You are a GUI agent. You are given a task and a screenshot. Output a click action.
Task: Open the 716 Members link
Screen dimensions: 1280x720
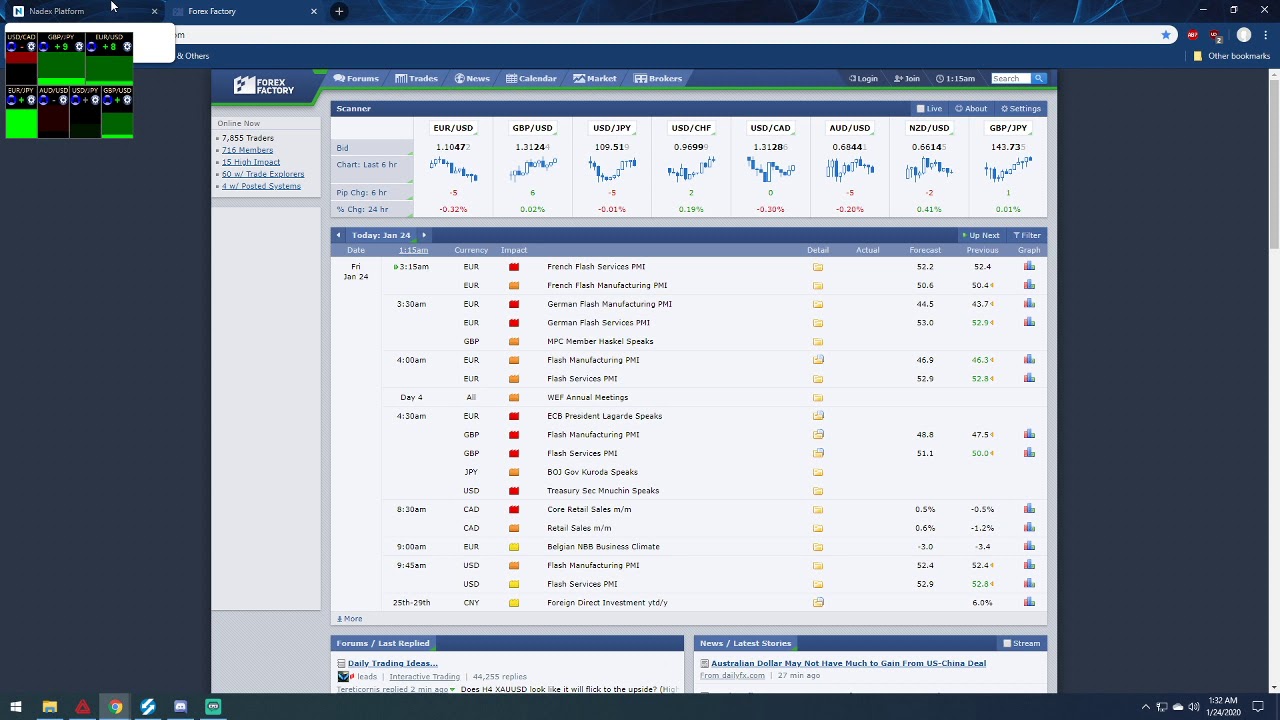[x=247, y=150]
